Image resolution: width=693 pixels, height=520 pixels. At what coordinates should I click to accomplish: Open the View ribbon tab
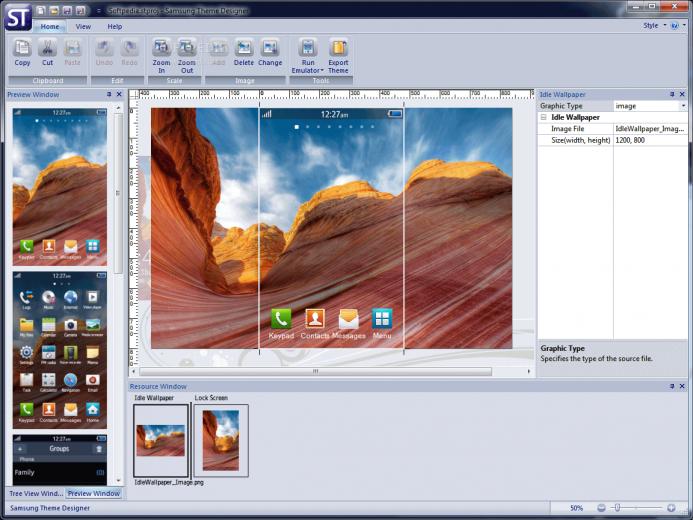click(83, 27)
